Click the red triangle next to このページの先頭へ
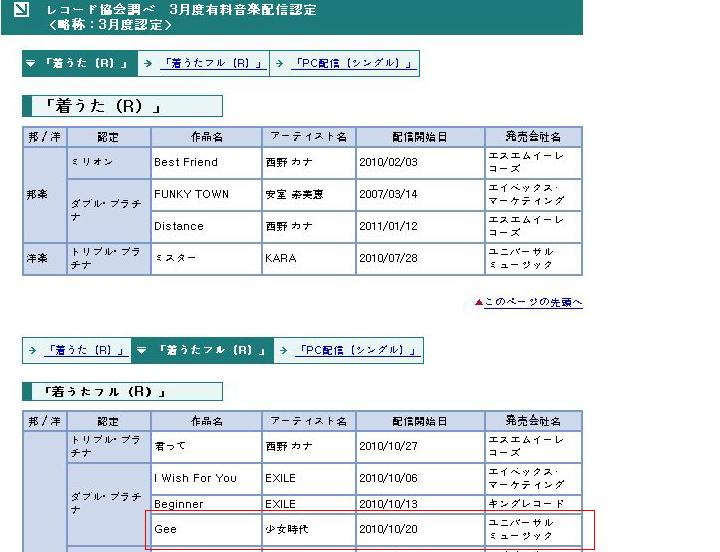This screenshot has width=720, height=552. (479, 302)
